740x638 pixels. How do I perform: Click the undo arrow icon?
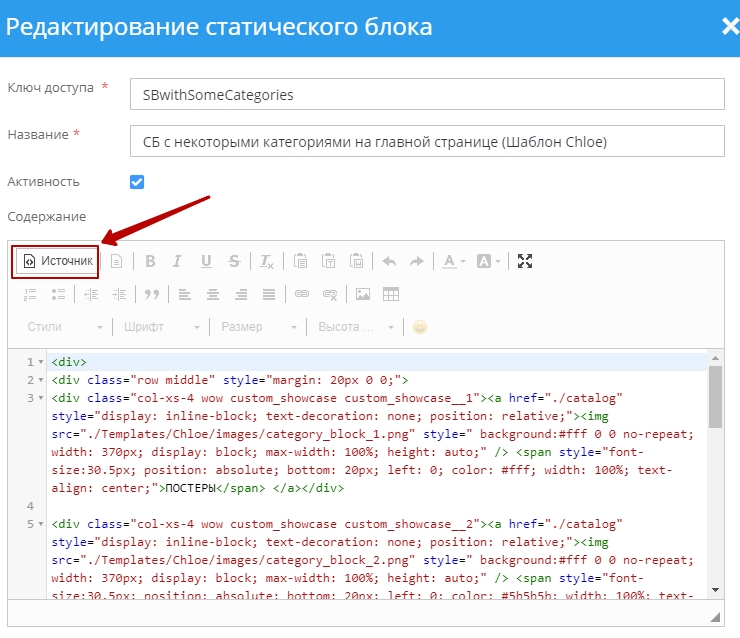point(389,261)
